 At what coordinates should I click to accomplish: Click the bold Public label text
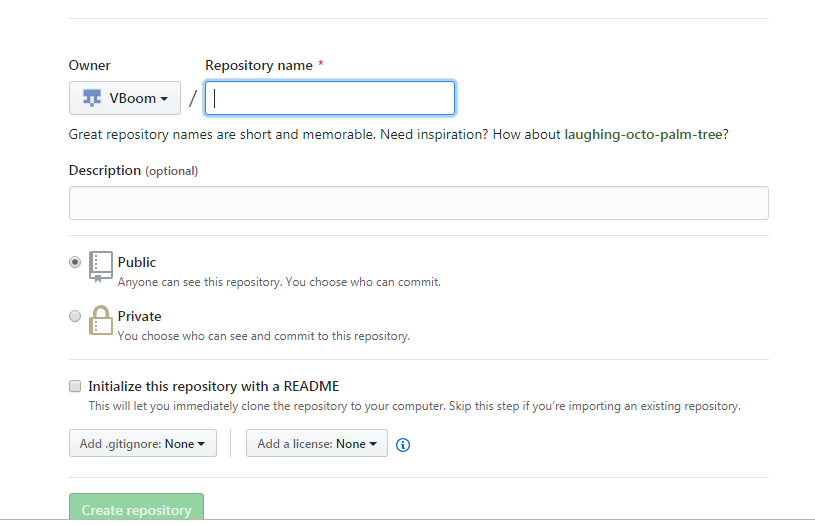(137, 262)
